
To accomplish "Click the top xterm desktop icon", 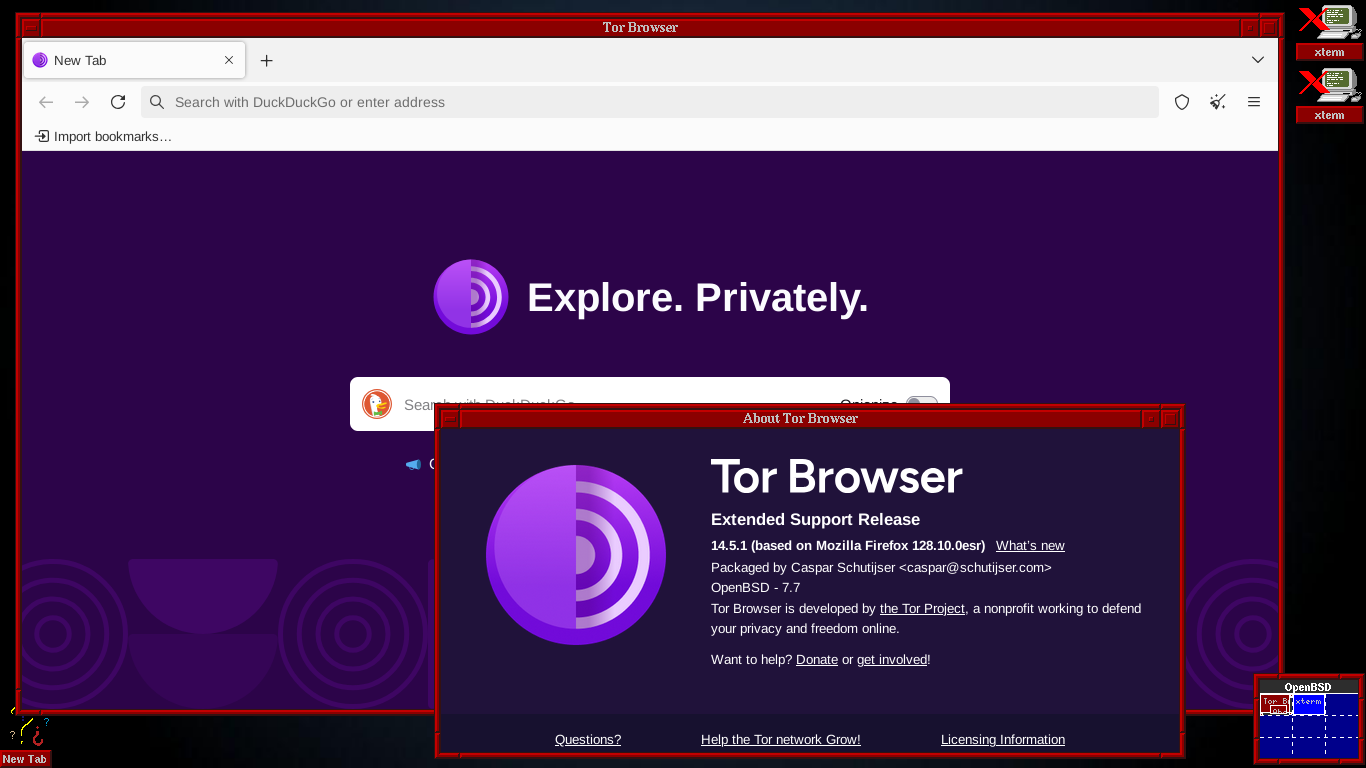I will coord(1329,32).
